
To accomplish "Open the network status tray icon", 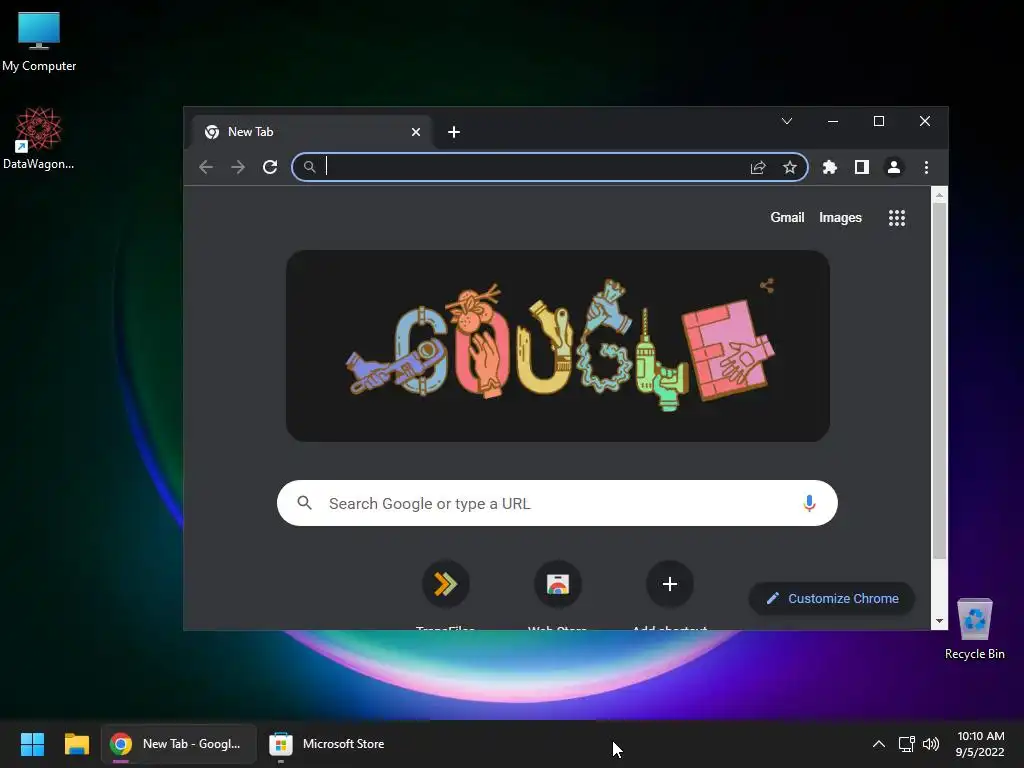I will [x=906, y=744].
